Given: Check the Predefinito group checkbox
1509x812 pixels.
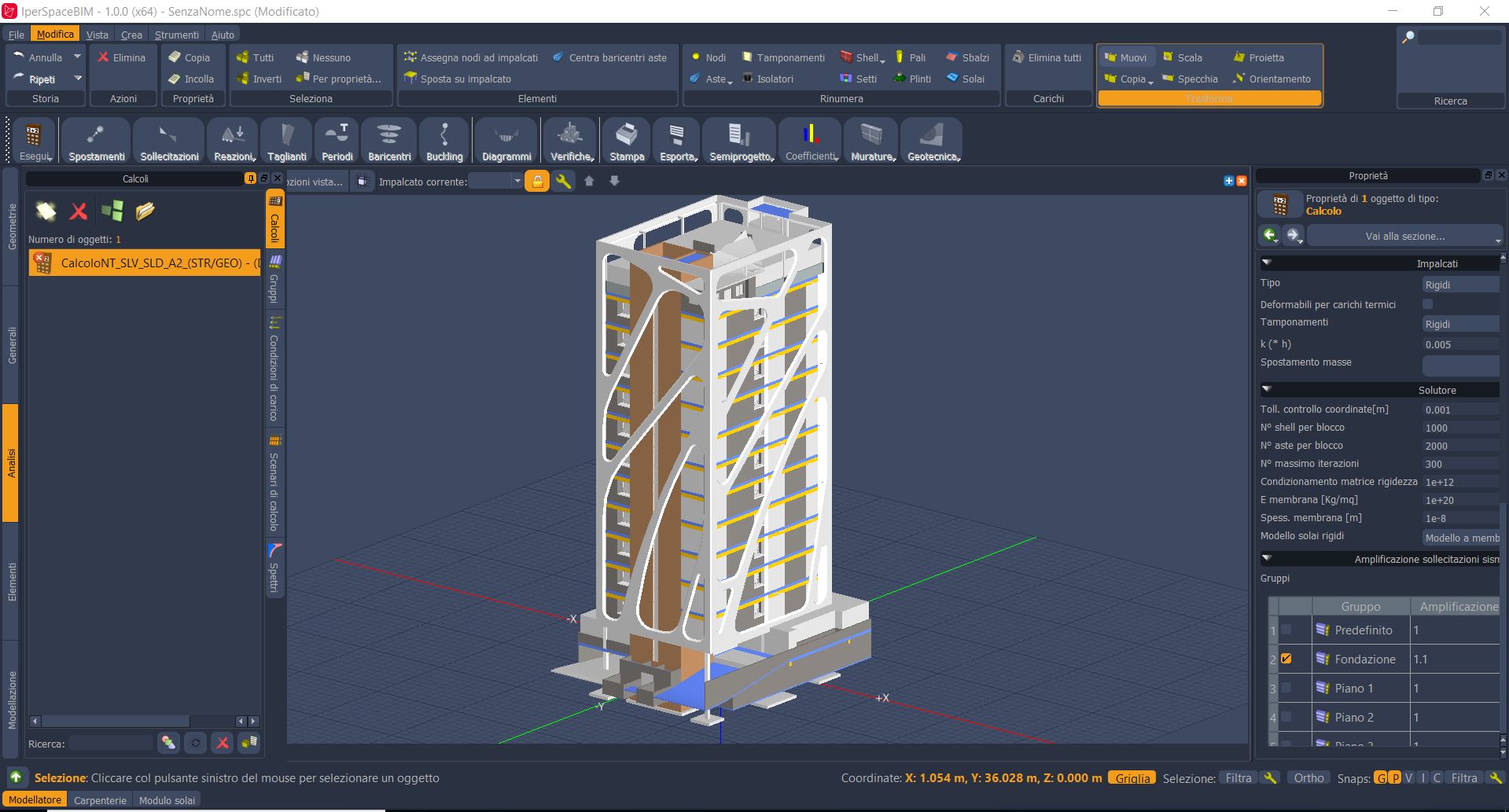Looking at the screenshot, I should [1286, 630].
